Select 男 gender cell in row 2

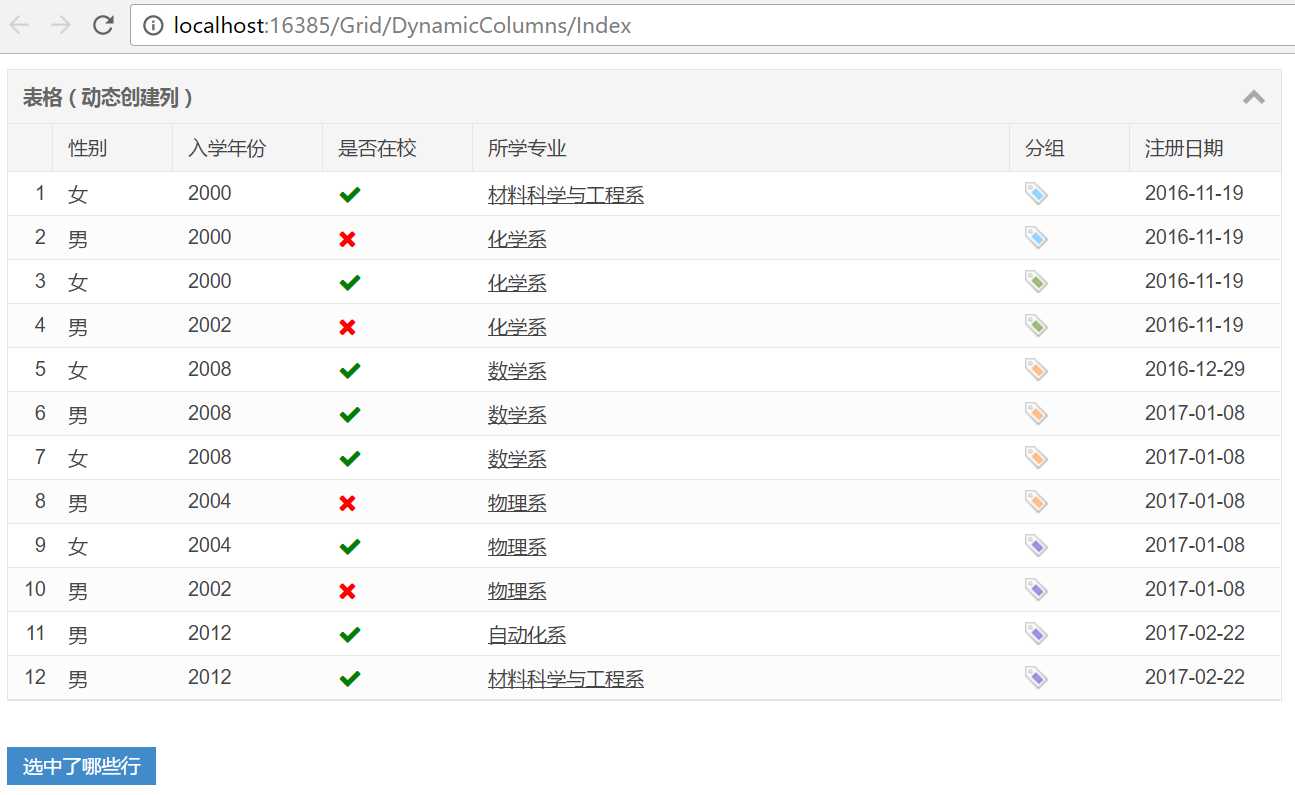tap(78, 239)
